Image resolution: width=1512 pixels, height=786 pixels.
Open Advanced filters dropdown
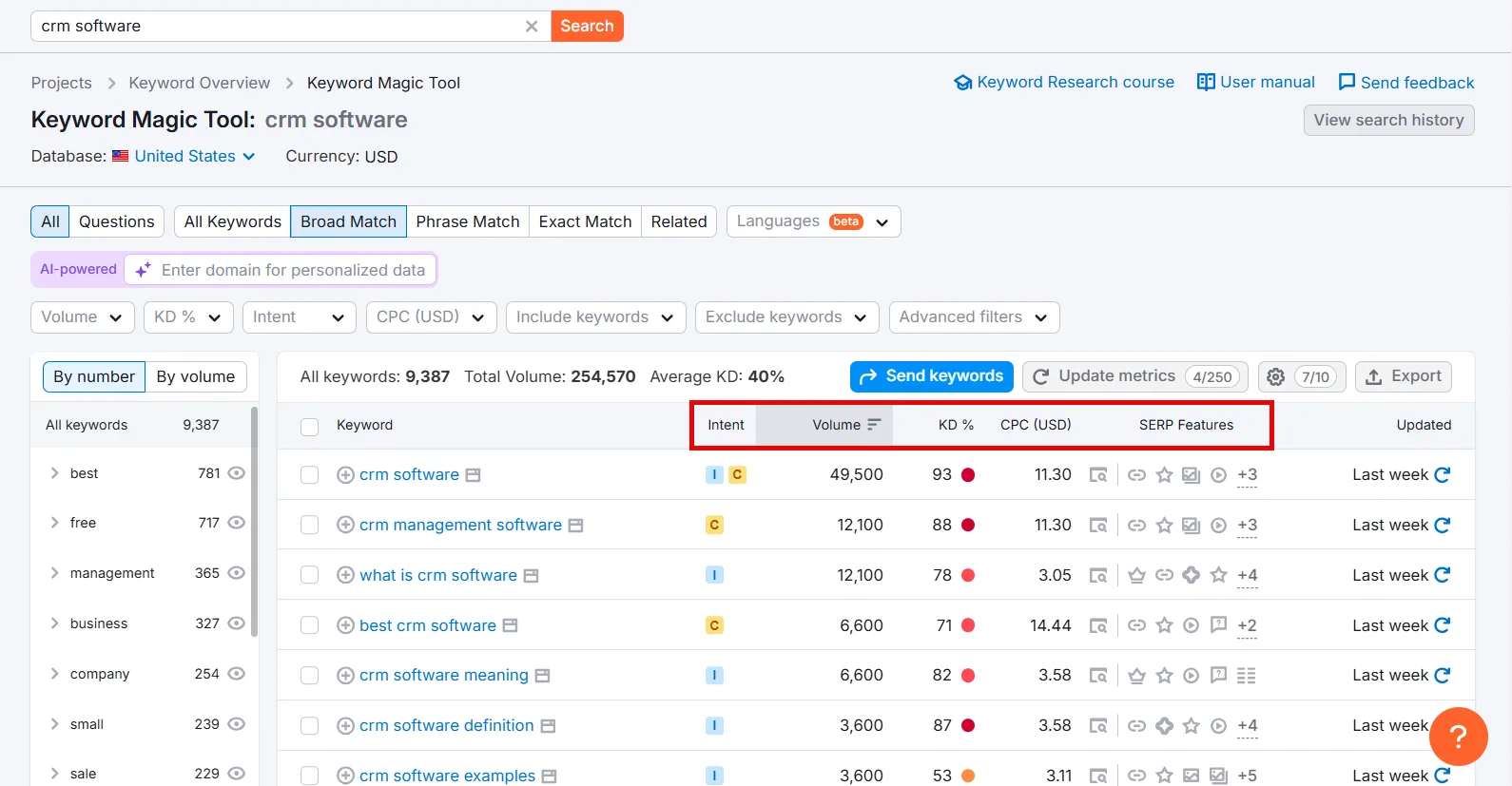click(x=974, y=317)
